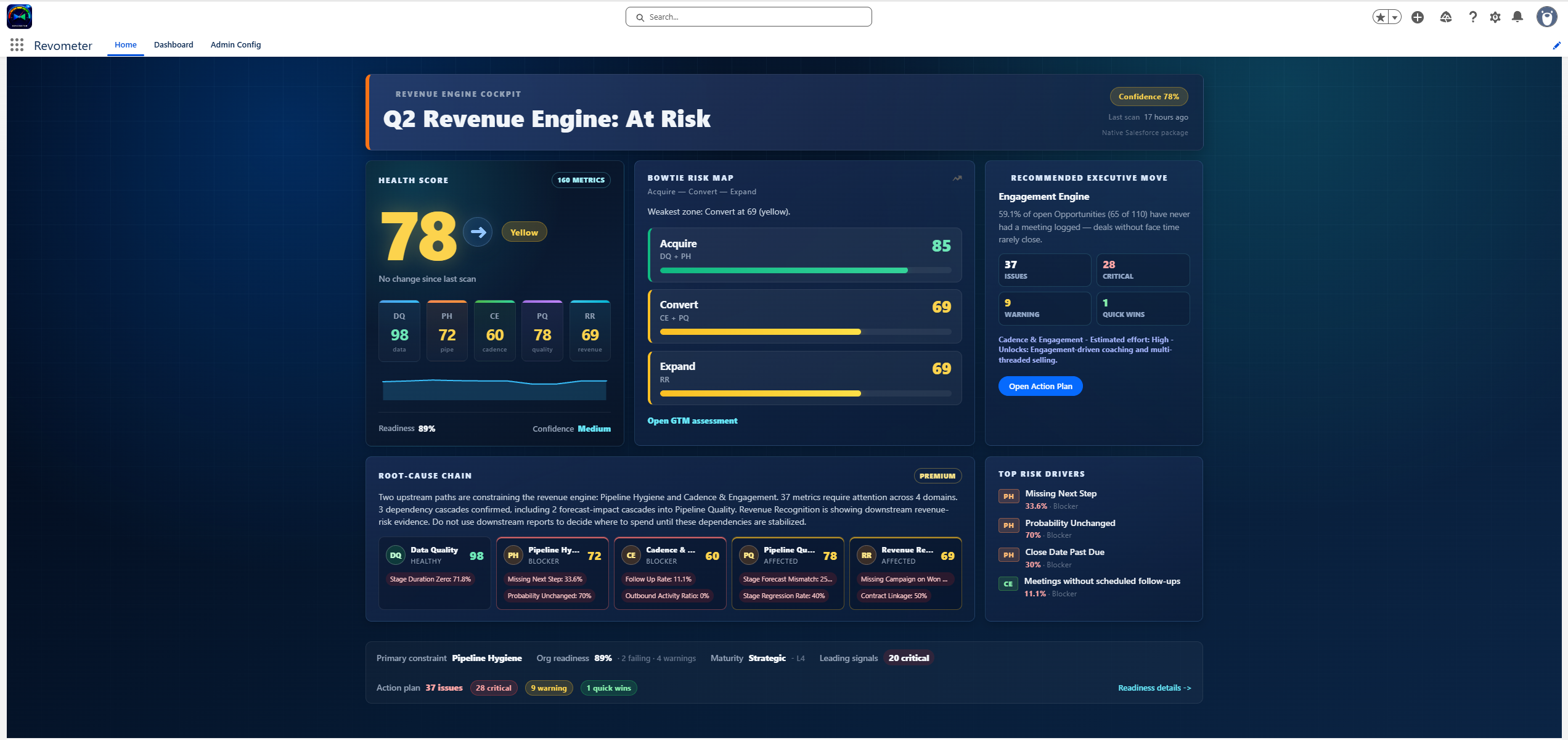Switch to the Admin Config tab
Viewport: 1568px width, 740px height.
coord(235,45)
